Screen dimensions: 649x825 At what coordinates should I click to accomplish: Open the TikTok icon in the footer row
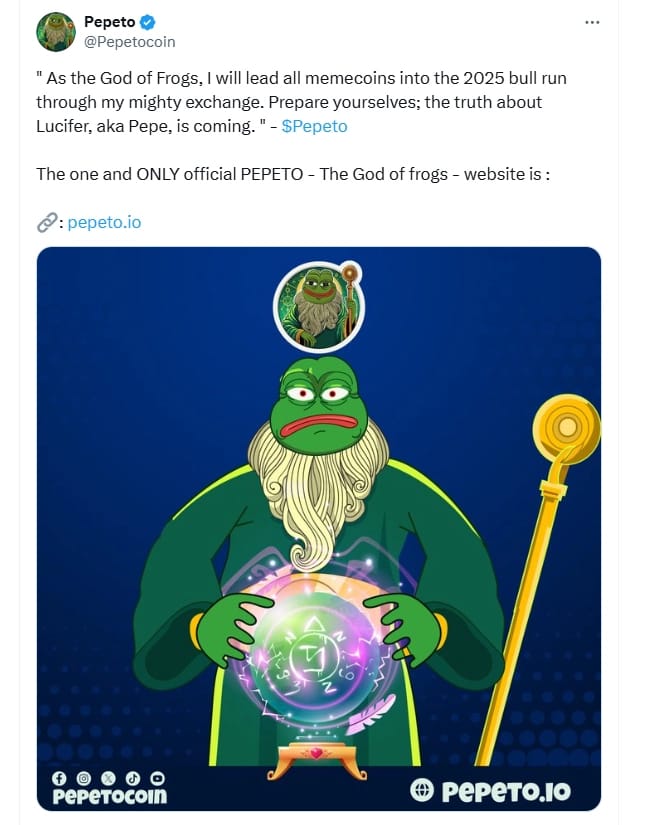point(133,778)
